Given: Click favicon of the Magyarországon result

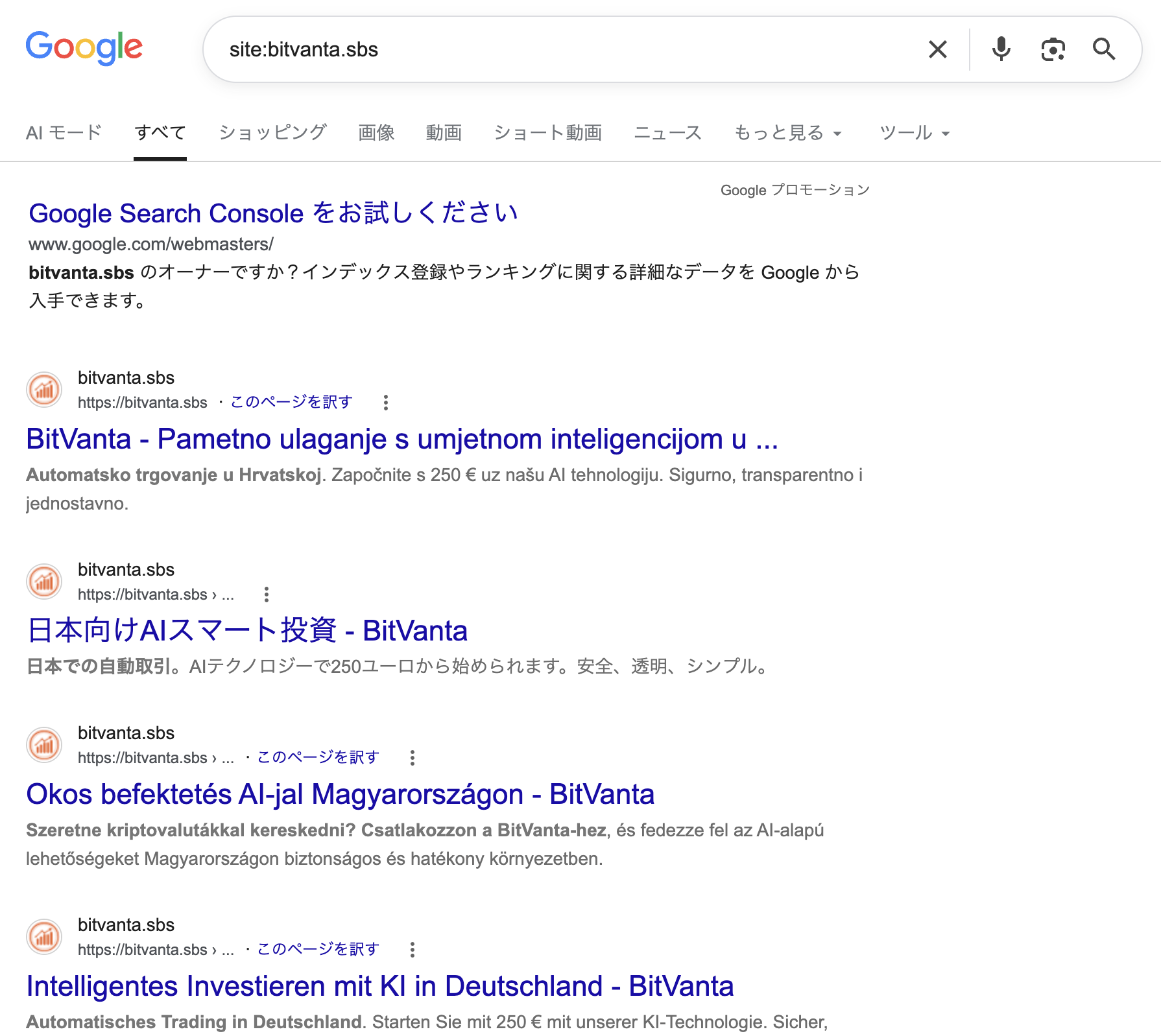Looking at the screenshot, I should (x=44, y=745).
